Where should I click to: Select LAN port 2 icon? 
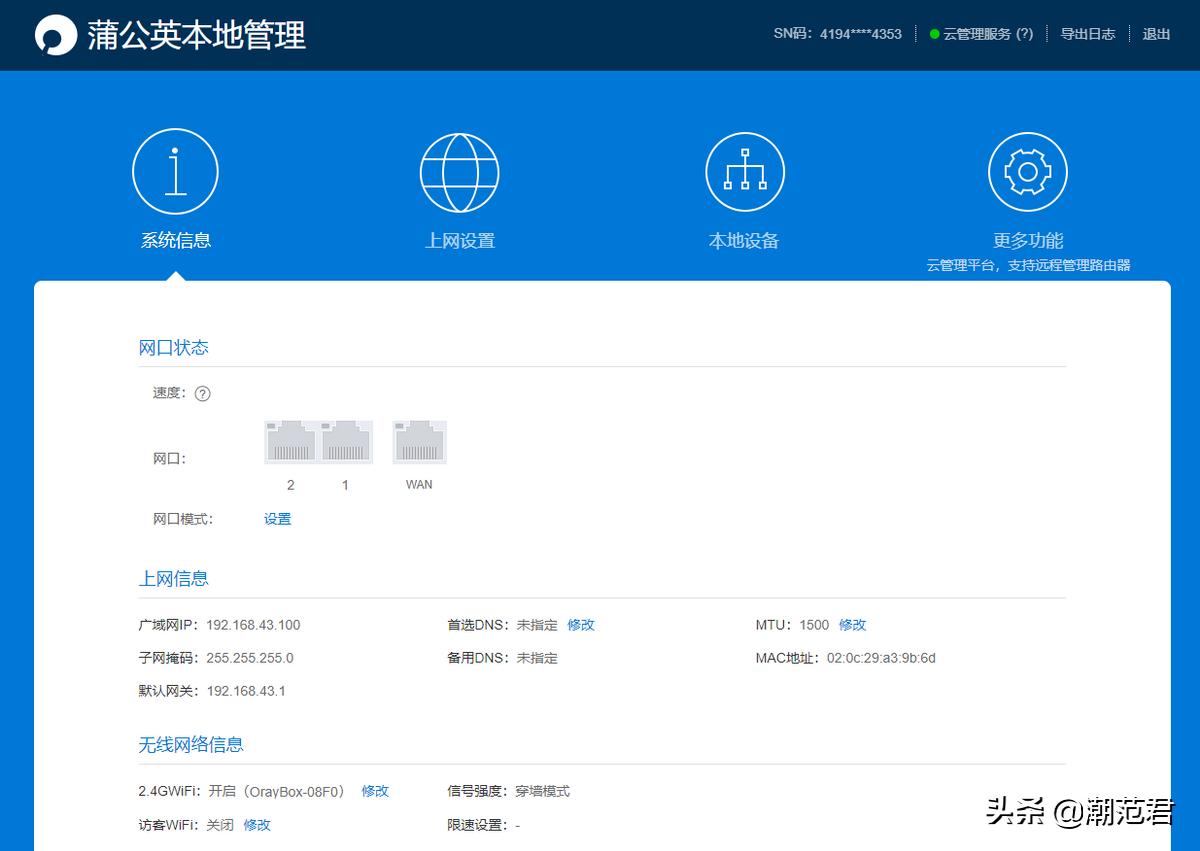(290, 440)
